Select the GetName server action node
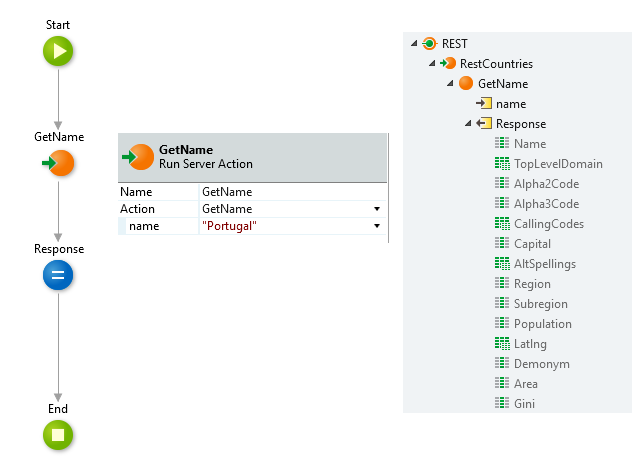 pyautogui.click(x=59, y=163)
